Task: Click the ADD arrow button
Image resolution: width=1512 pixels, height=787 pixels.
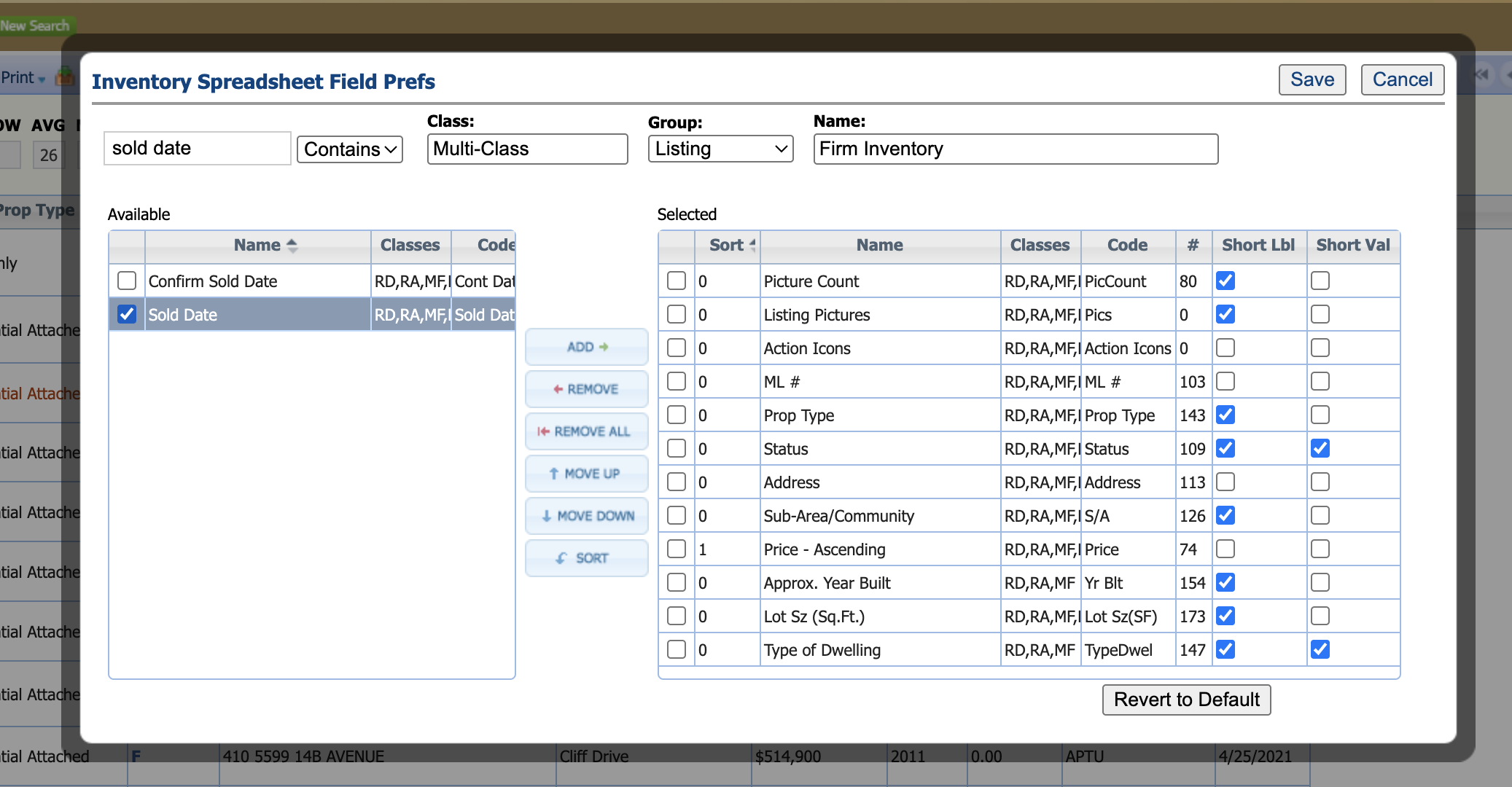Action: click(587, 347)
